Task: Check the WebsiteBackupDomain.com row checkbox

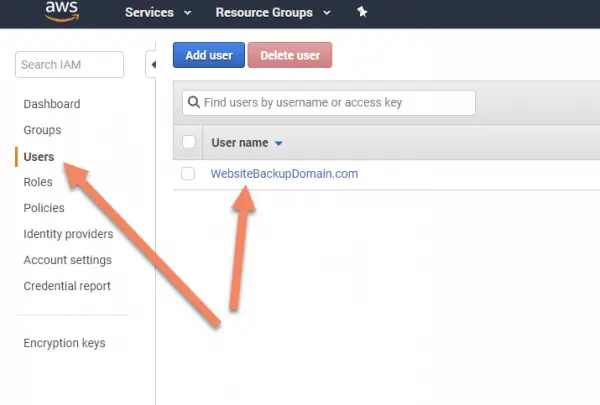Action: coord(188,173)
